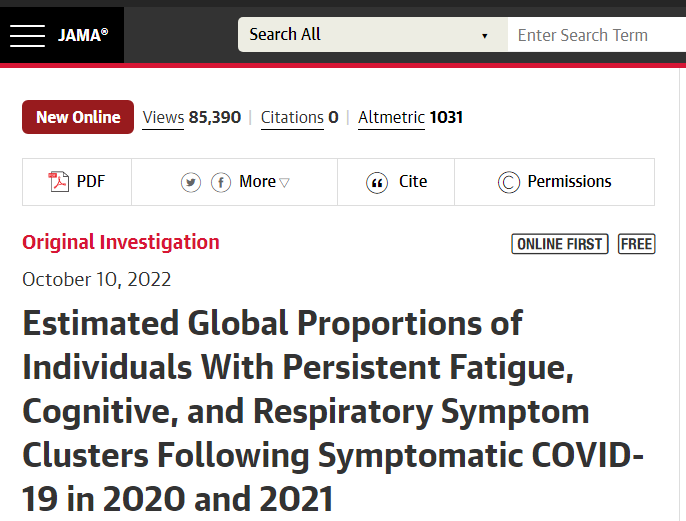The height and width of the screenshot is (521, 686).
Task: Click the search term input field
Action: (x=597, y=35)
